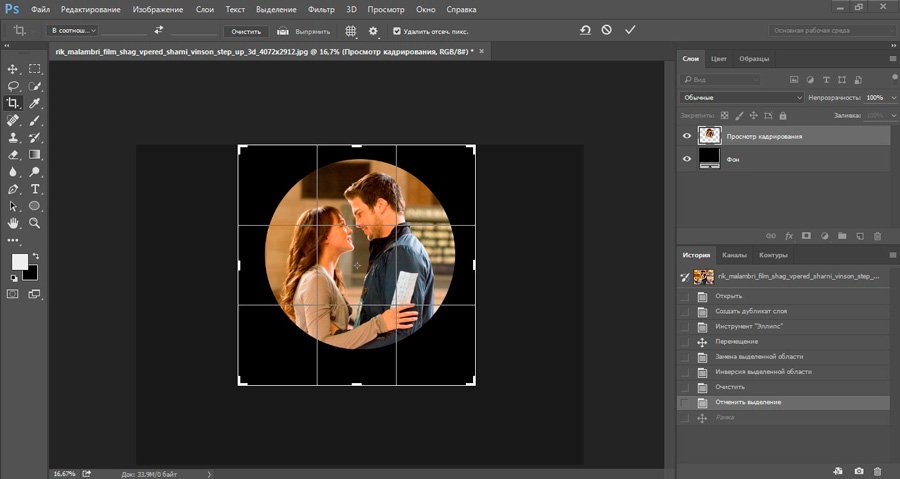900x479 pixels.
Task: Open additional crop settings gear
Action: [373, 31]
